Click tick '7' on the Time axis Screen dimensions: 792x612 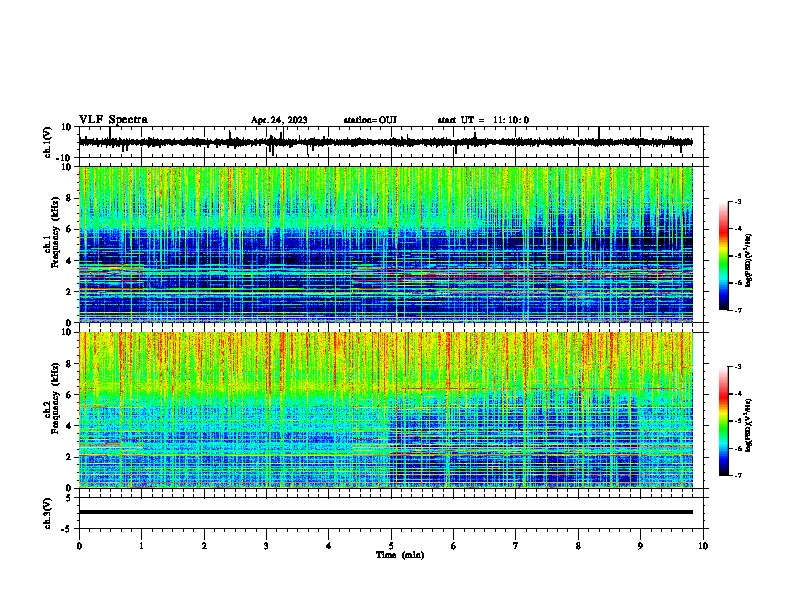point(516,546)
